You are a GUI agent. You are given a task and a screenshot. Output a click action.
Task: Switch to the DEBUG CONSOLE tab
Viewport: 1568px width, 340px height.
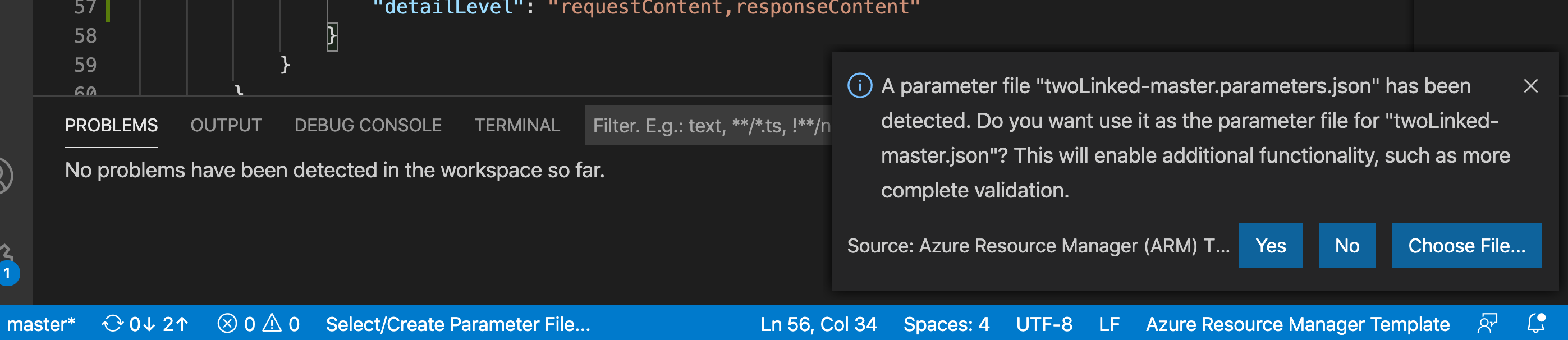(368, 125)
